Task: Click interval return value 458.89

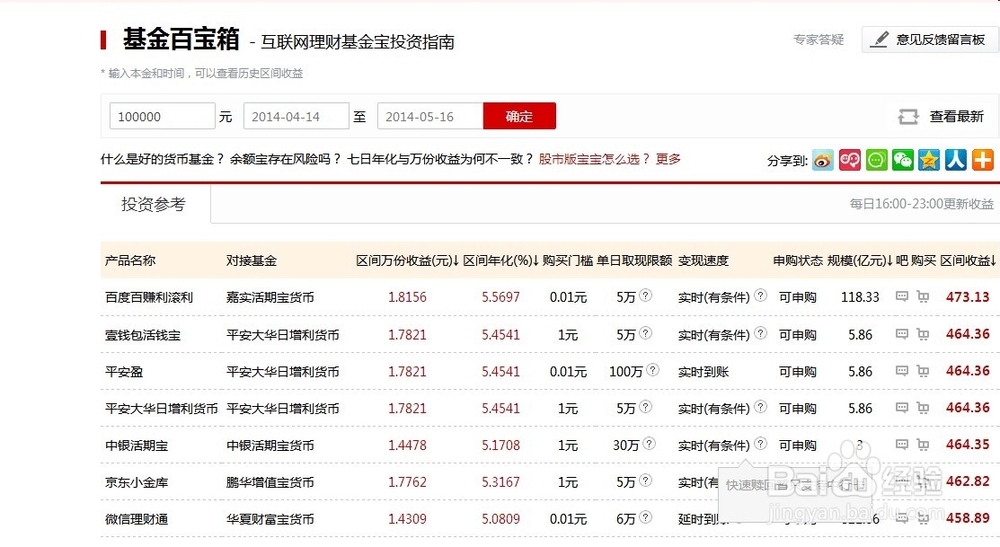Action: (x=967, y=518)
